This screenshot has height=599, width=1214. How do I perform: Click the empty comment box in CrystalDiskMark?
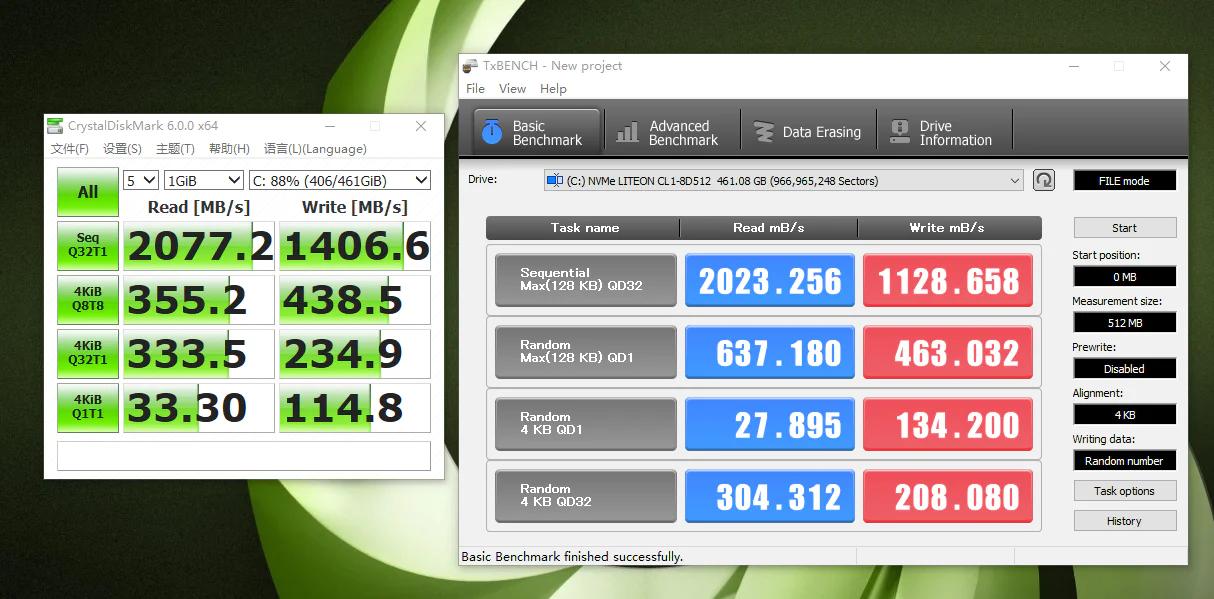pyautogui.click(x=244, y=455)
